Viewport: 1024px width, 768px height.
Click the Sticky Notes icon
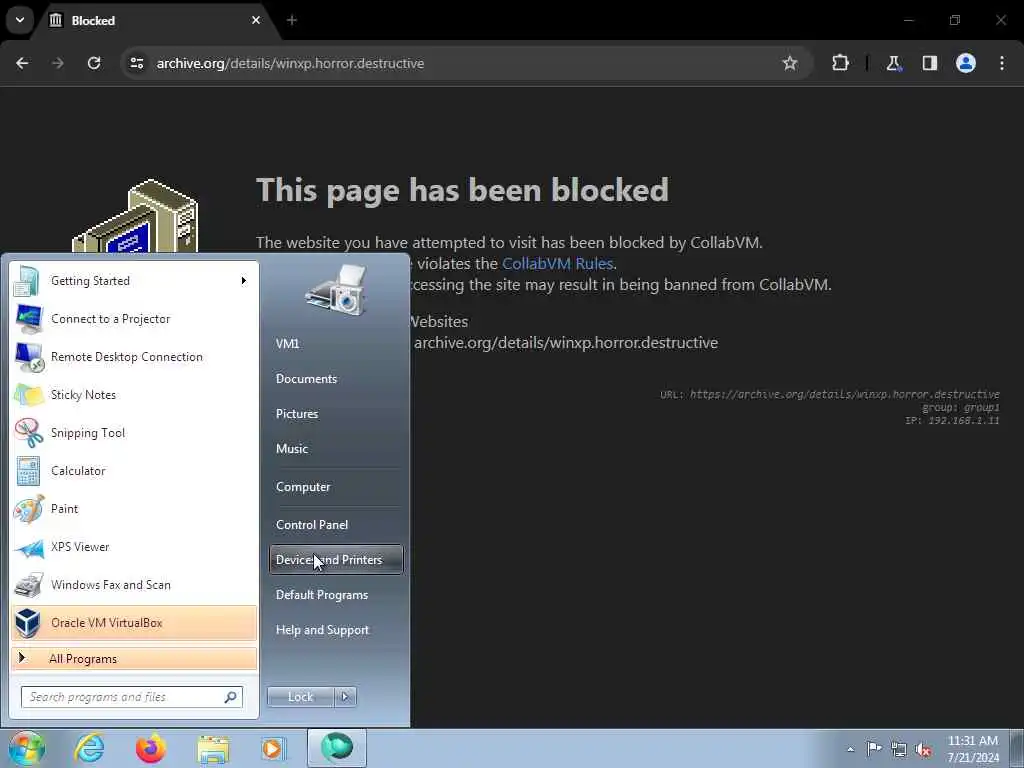click(x=28, y=395)
